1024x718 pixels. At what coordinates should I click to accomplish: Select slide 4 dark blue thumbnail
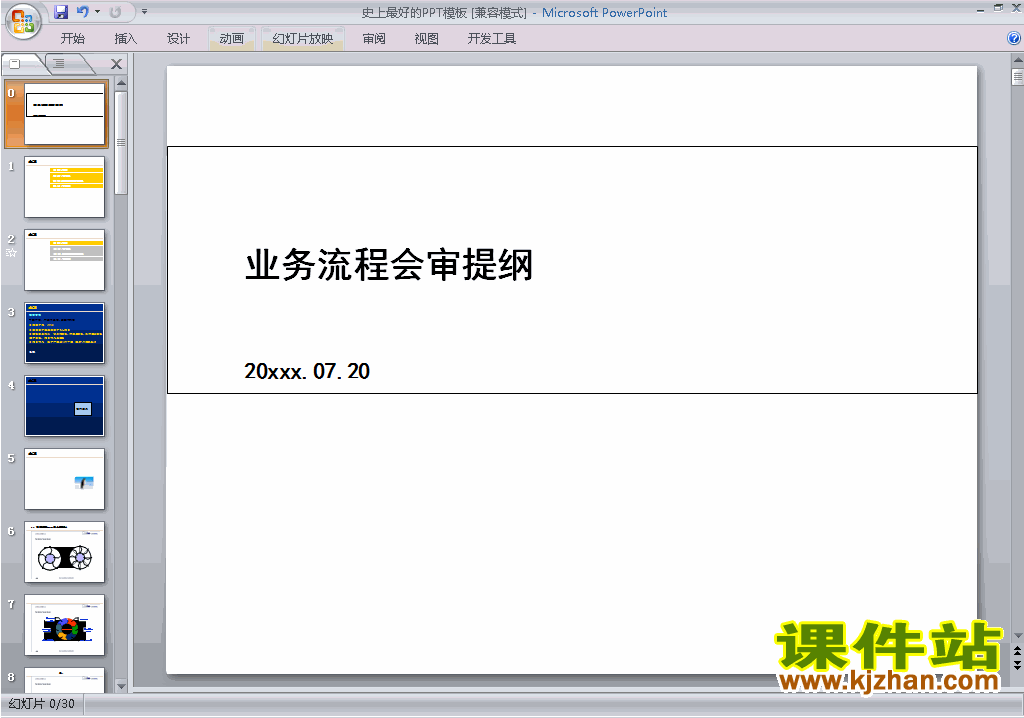(64, 406)
